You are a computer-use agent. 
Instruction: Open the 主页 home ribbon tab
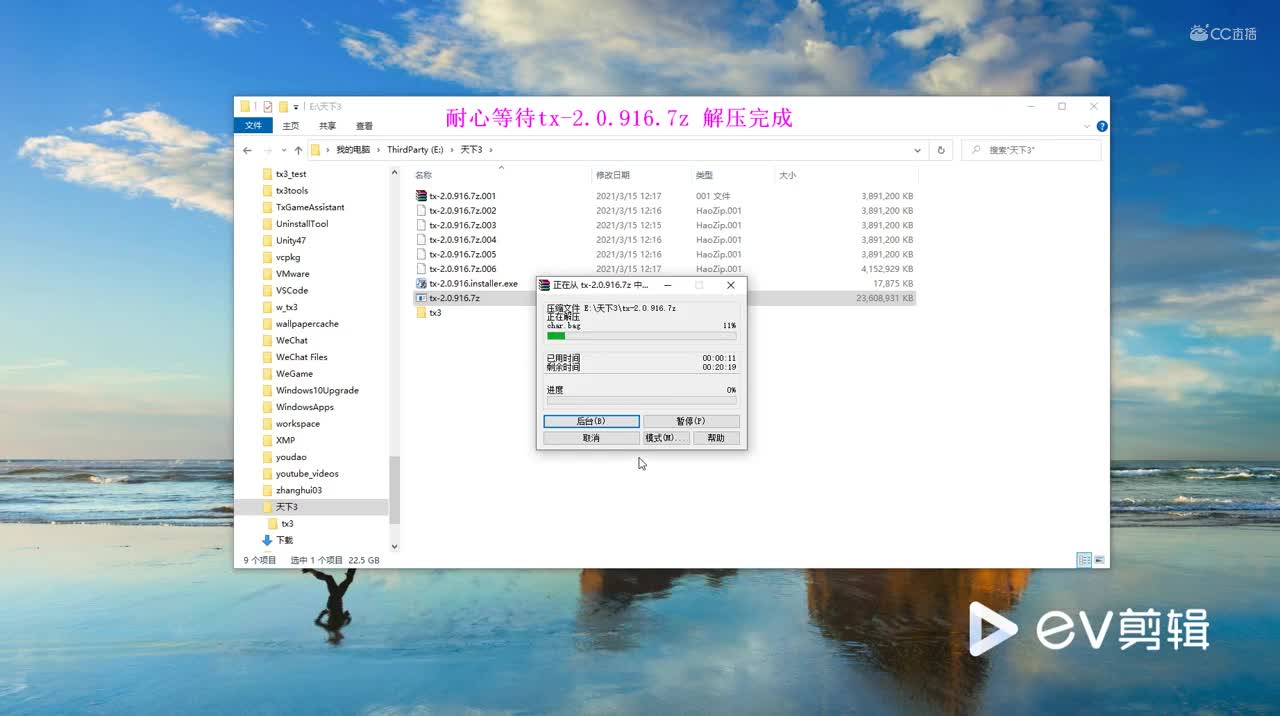(290, 126)
